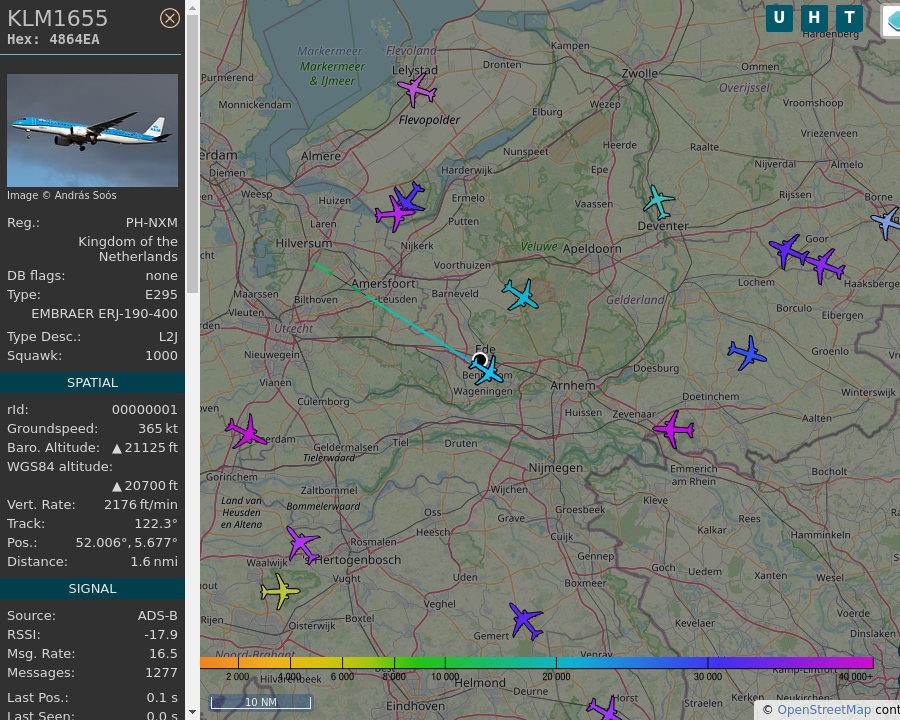900x720 pixels.
Task: Click the distance value 1.6 nmi
Action: pos(154,562)
